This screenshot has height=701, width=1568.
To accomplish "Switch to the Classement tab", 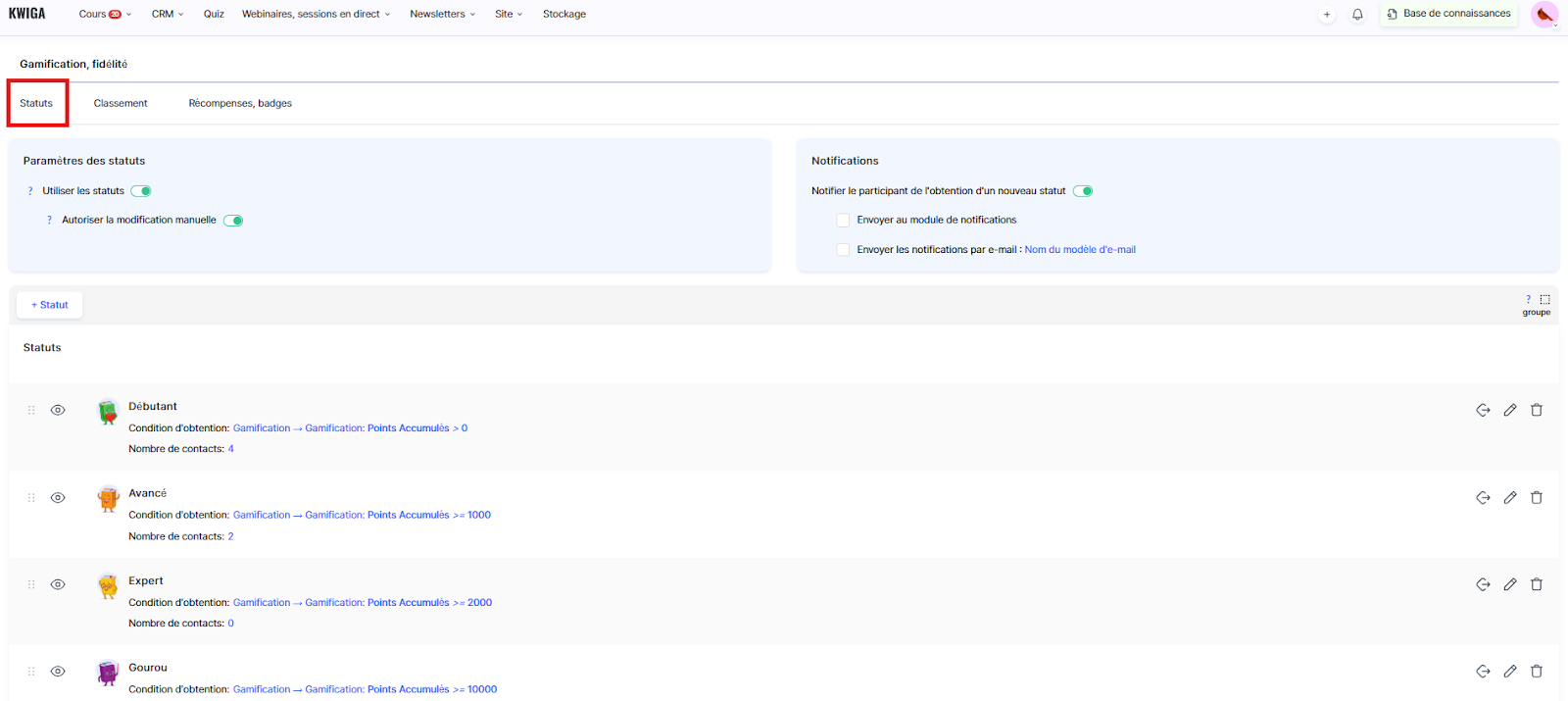I will [121, 104].
